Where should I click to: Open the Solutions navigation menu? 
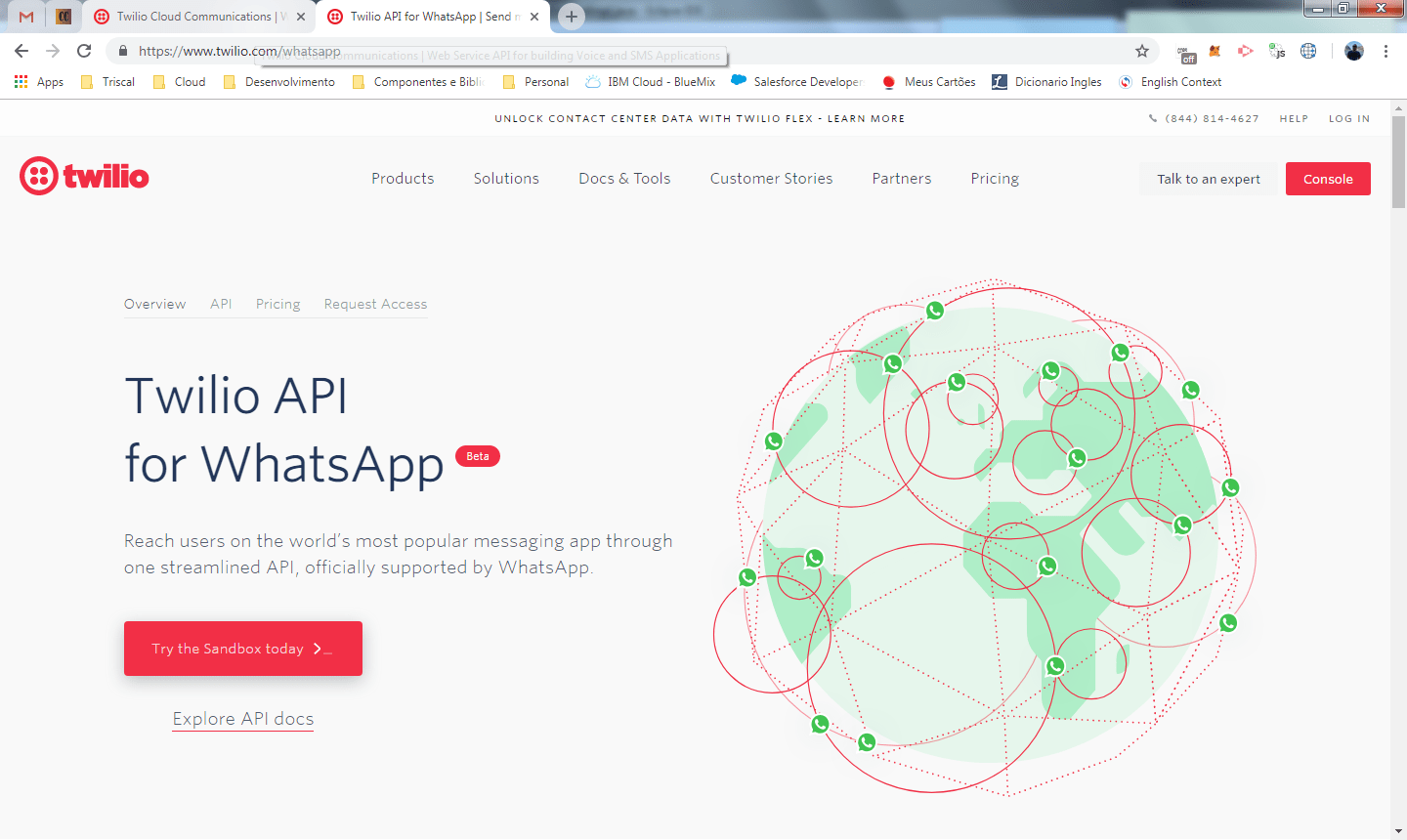click(x=506, y=179)
